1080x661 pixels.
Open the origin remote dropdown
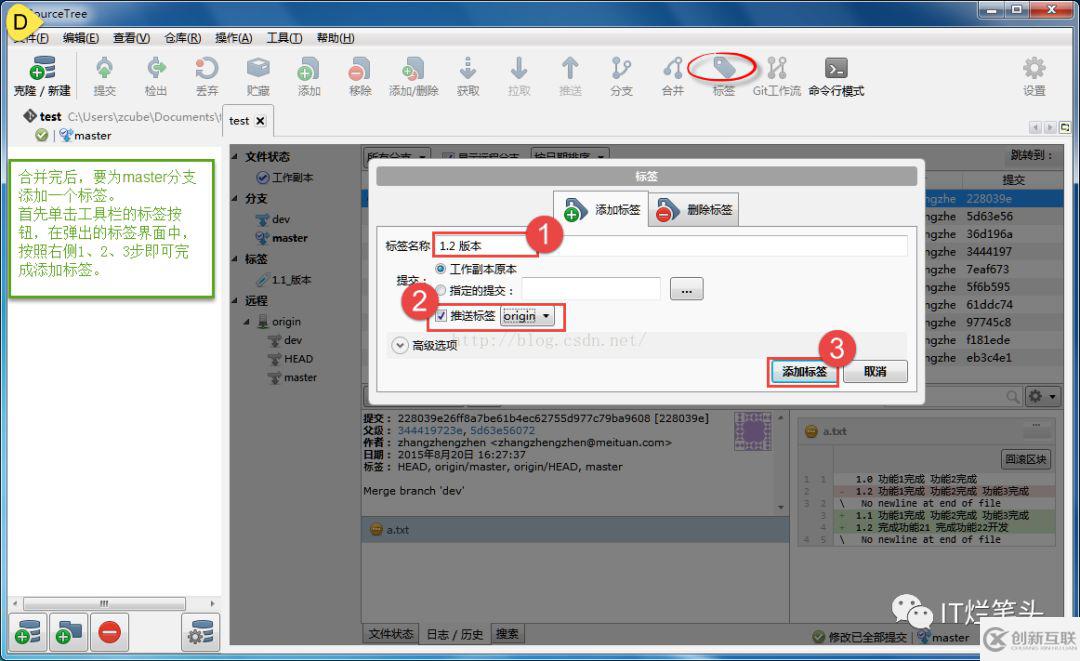coord(527,316)
